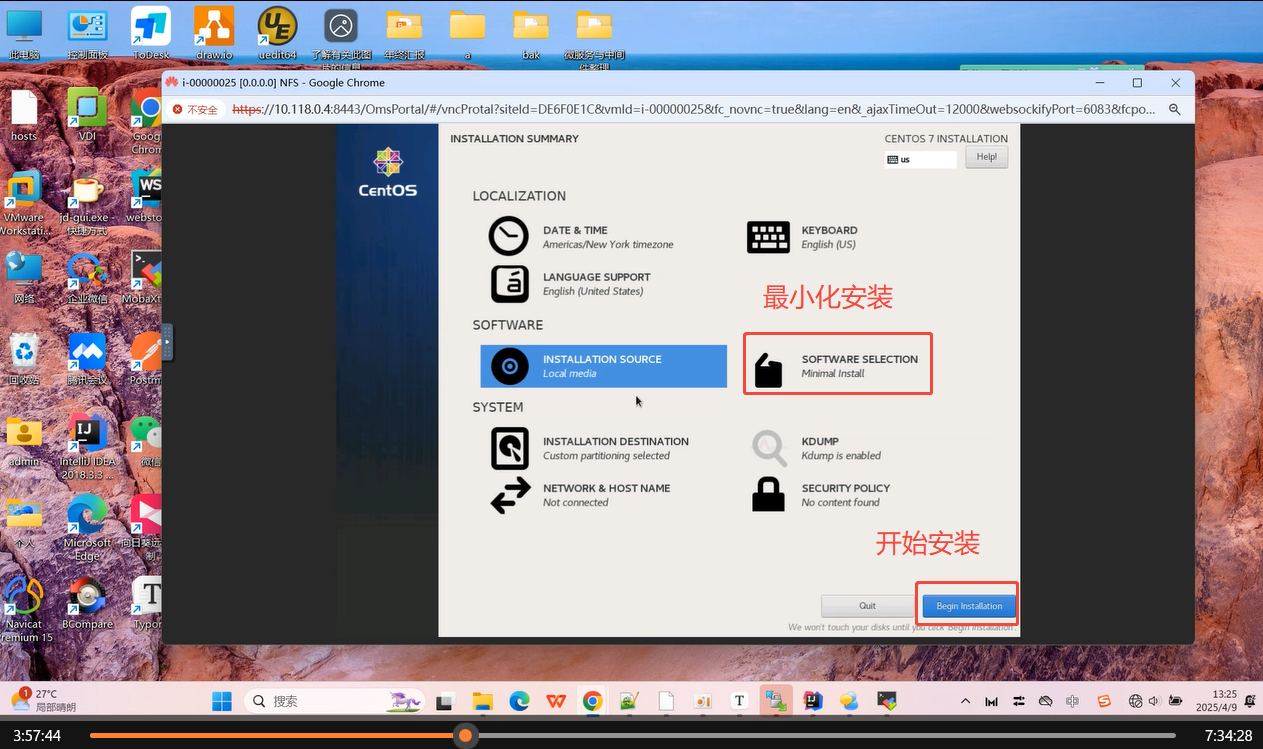Select the Installation Source disc icon
The image size is (1263, 749).
tap(509, 367)
